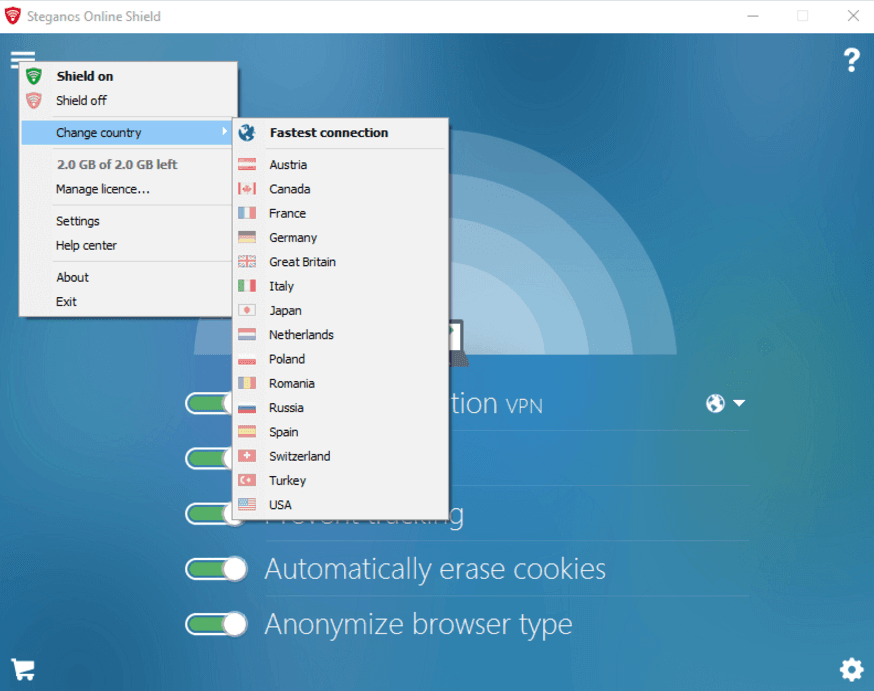Click the Anonymize browser type label

pos(419,624)
